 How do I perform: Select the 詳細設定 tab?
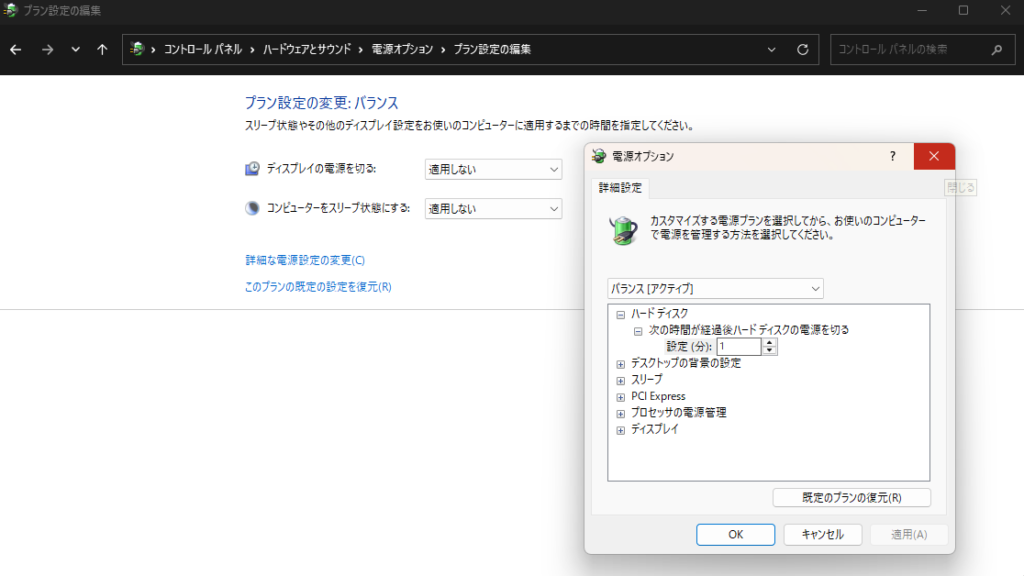click(x=621, y=188)
